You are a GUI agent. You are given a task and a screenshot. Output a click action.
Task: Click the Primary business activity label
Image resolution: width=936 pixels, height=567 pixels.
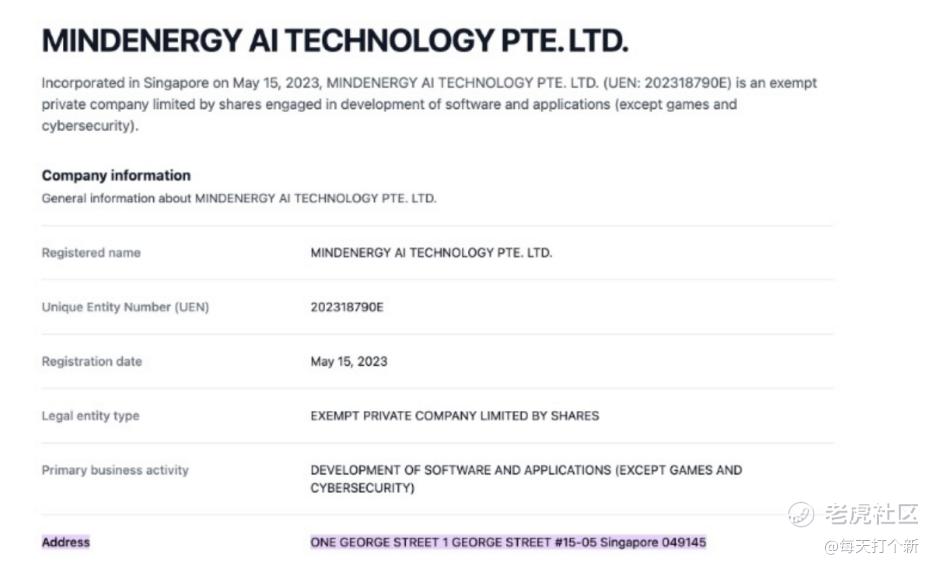tap(115, 470)
